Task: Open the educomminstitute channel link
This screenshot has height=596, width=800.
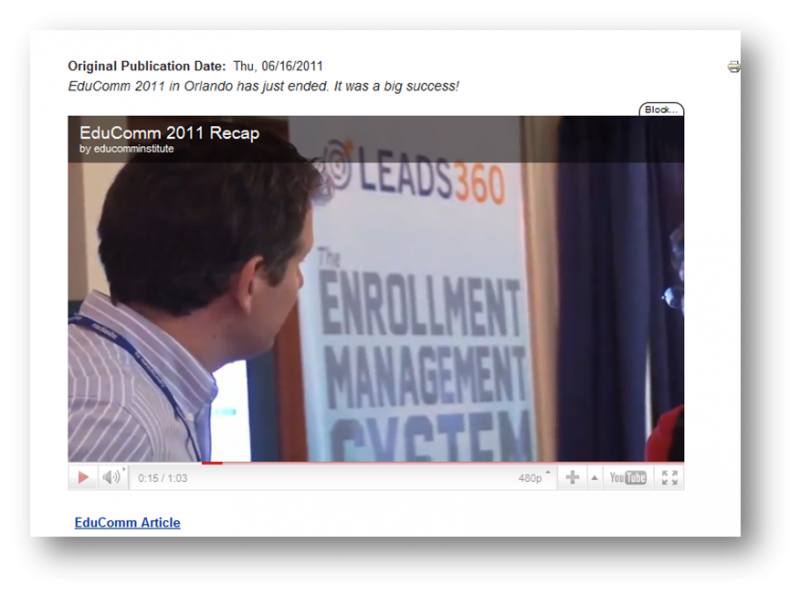Action: tap(126, 149)
